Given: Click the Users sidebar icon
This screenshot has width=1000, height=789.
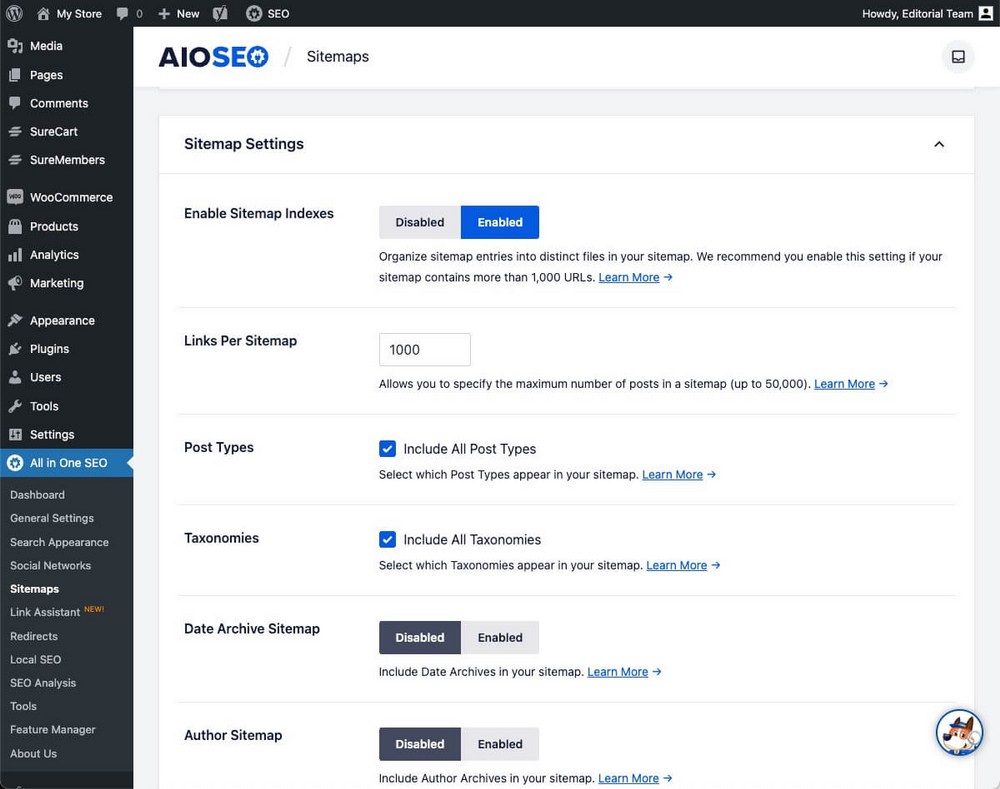Looking at the screenshot, I should [15, 377].
